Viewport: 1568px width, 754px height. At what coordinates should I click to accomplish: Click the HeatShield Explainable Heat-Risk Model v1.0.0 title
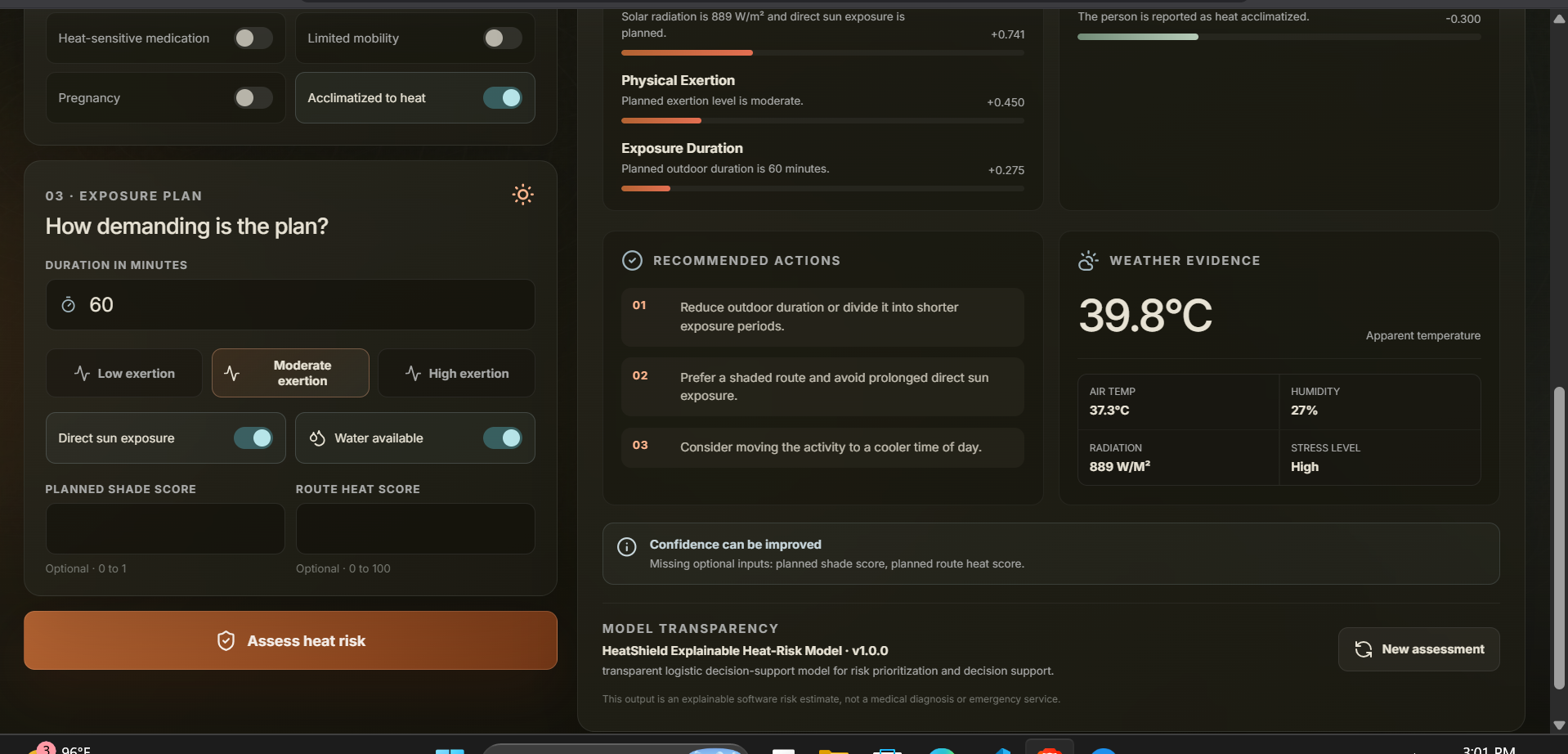(x=745, y=651)
